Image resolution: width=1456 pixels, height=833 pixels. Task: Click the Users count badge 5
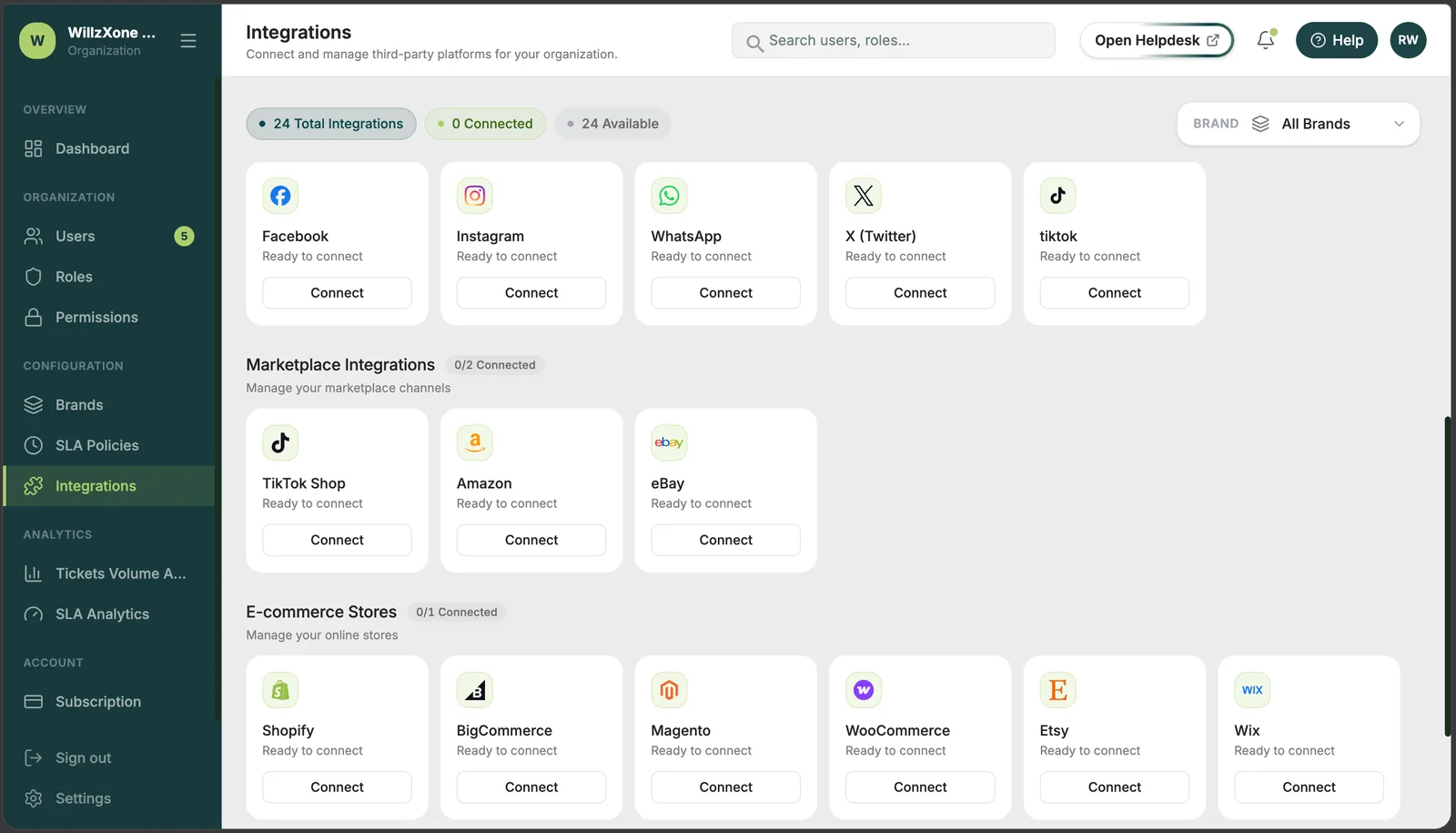184,237
